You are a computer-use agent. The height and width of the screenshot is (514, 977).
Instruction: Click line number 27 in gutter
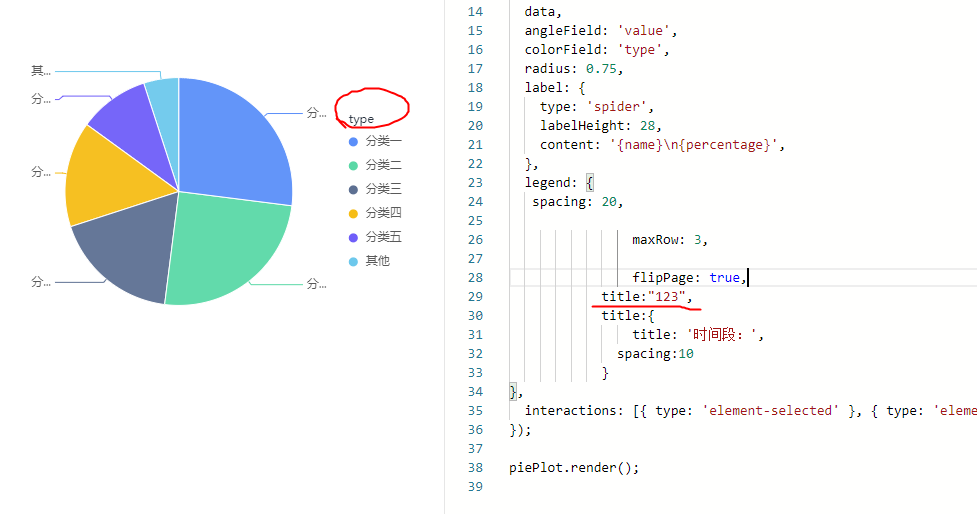475,259
